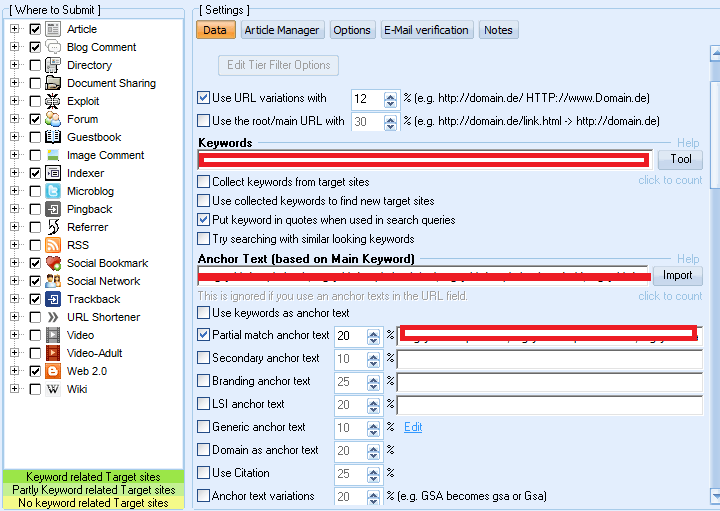This screenshot has height=511, width=720.
Task: Click the Trackback category icon
Action: pyautogui.click(x=54, y=299)
